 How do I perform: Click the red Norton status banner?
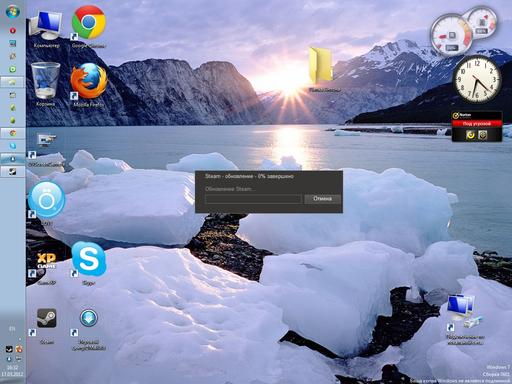[x=477, y=124]
